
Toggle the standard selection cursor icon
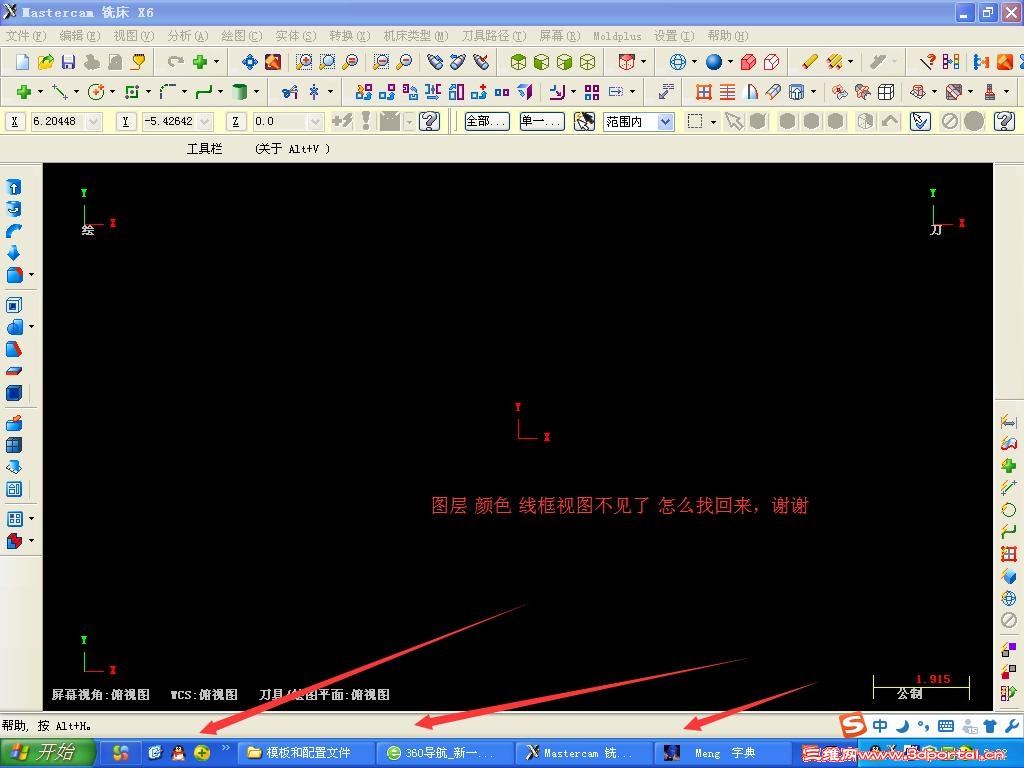pyautogui.click(x=734, y=121)
